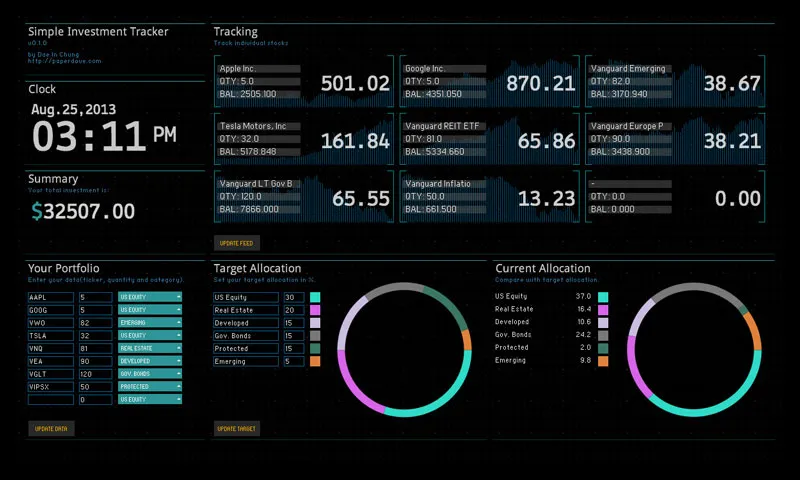Click the 37.0 US Equity current value

583,296
